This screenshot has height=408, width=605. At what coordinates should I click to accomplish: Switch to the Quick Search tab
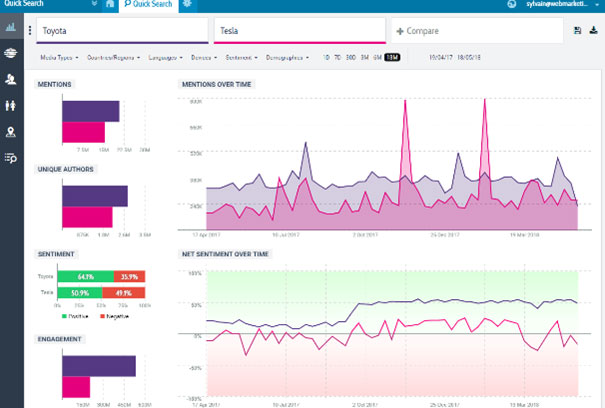[149, 5]
